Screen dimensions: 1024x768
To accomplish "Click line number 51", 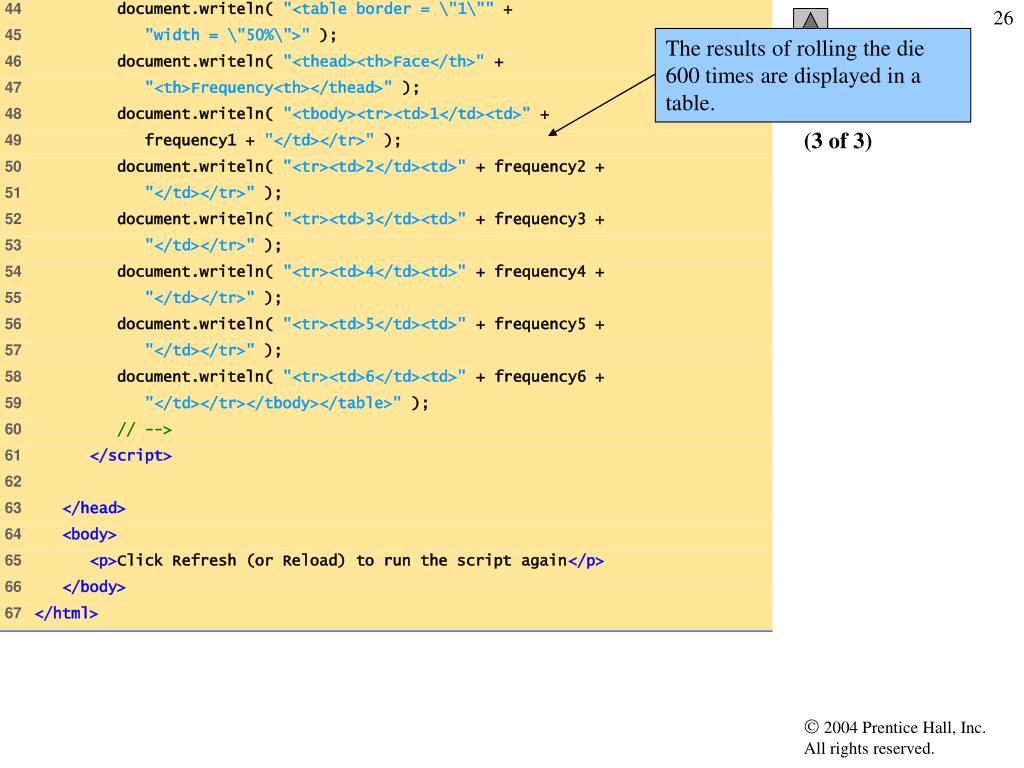I will [13, 193].
